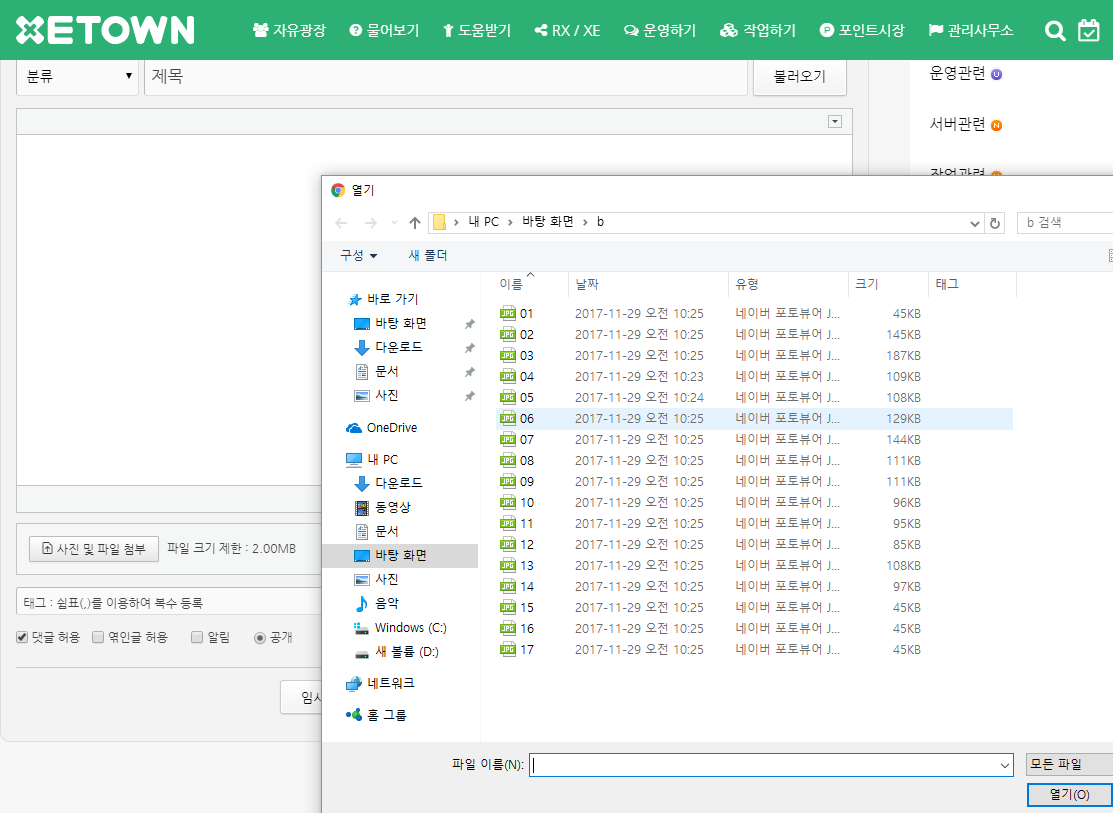Expand the 구성 dropdown menu
Screen dimensions: 1113x813
point(358,256)
